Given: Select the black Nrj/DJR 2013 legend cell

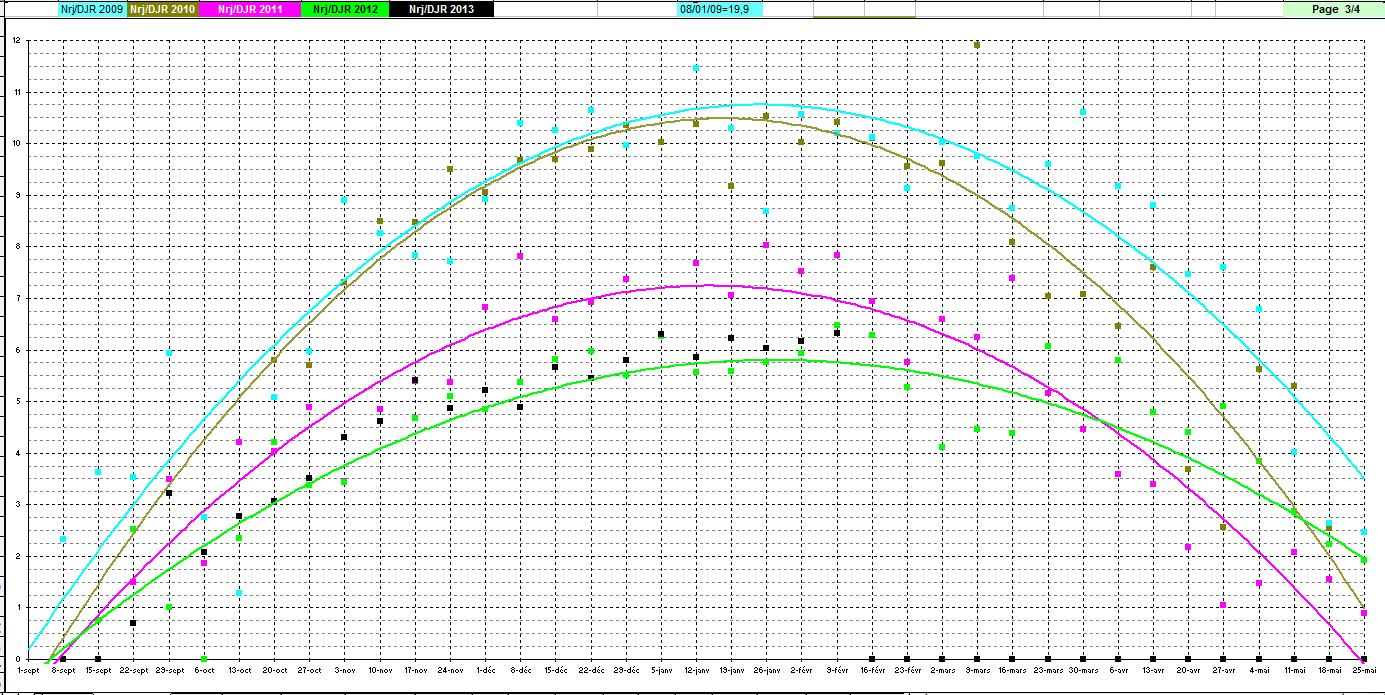Looking at the screenshot, I should click(441, 9).
